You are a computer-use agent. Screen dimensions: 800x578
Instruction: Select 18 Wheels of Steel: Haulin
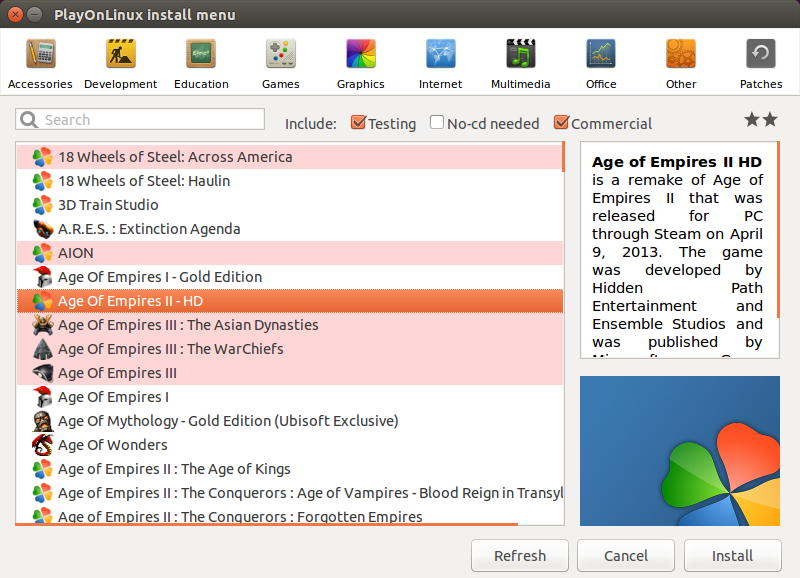pos(290,181)
